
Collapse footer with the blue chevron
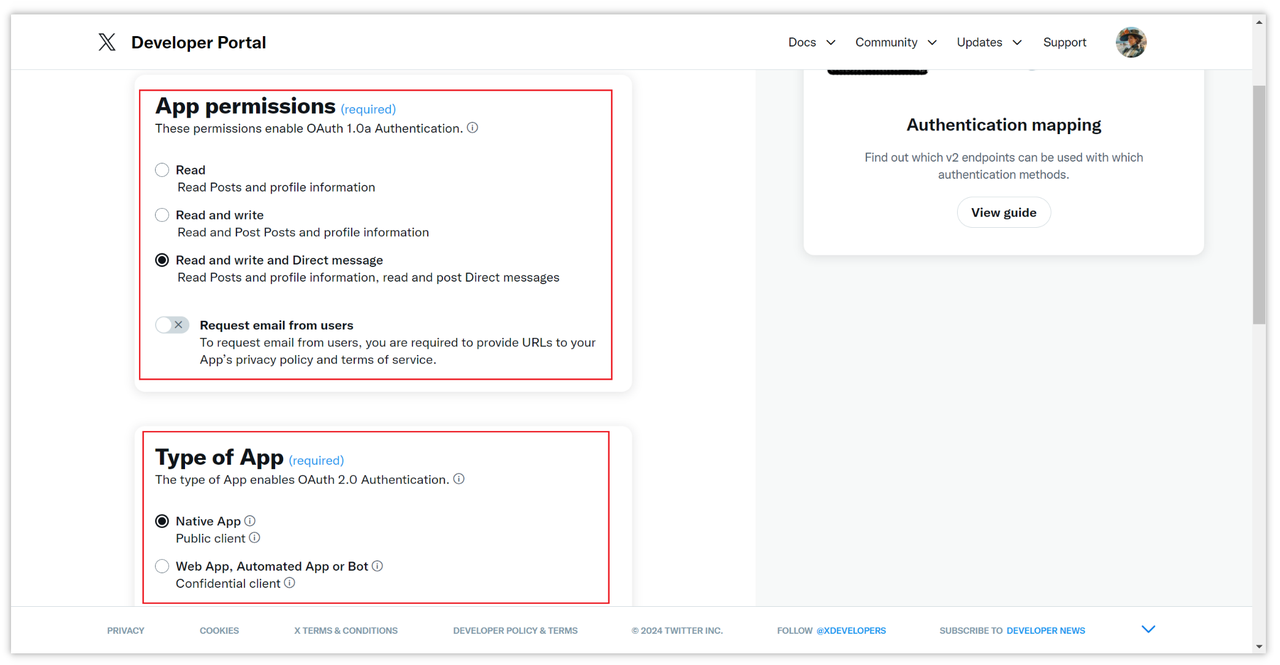1148,630
